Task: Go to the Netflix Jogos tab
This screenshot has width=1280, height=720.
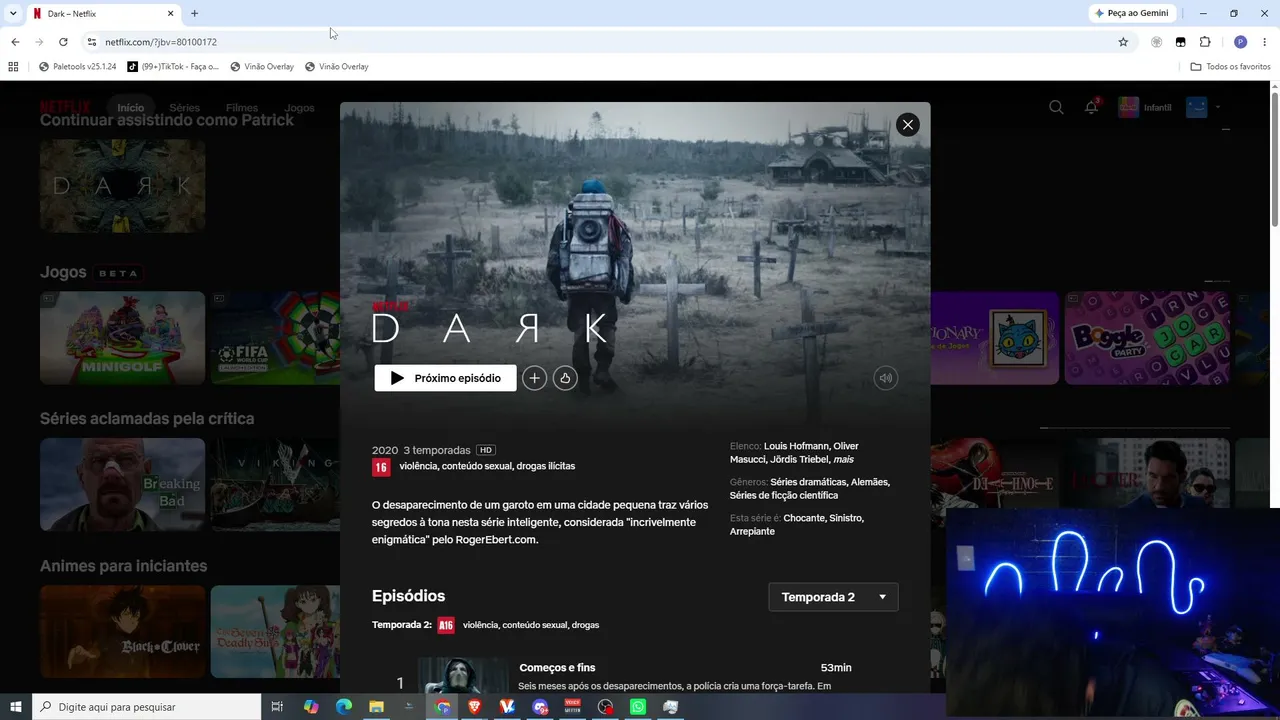Action: coord(299,108)
